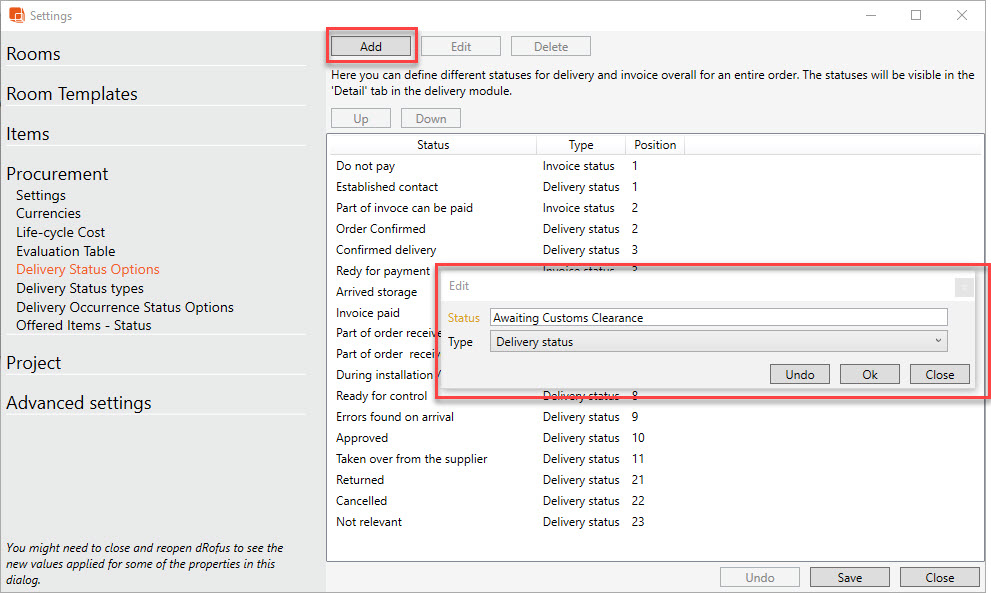Close the Edit dialog with Close button

(x=939, y=374)
